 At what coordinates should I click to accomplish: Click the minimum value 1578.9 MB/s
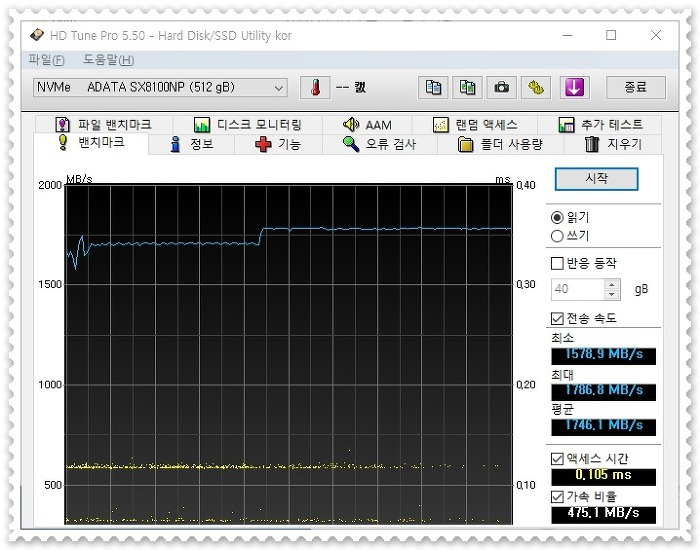pos(604,355)
